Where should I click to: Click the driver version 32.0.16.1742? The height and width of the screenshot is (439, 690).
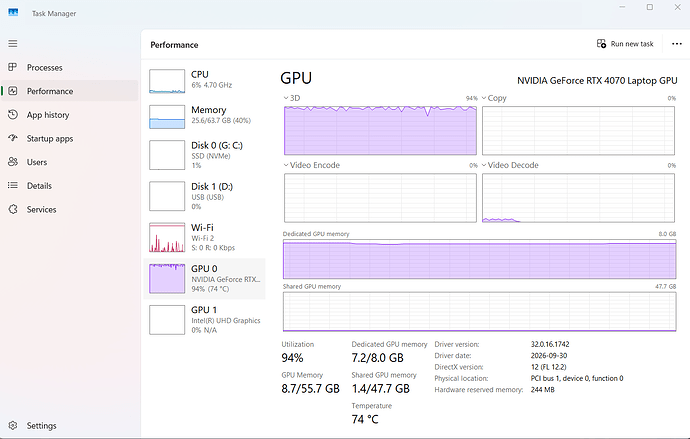550,344
